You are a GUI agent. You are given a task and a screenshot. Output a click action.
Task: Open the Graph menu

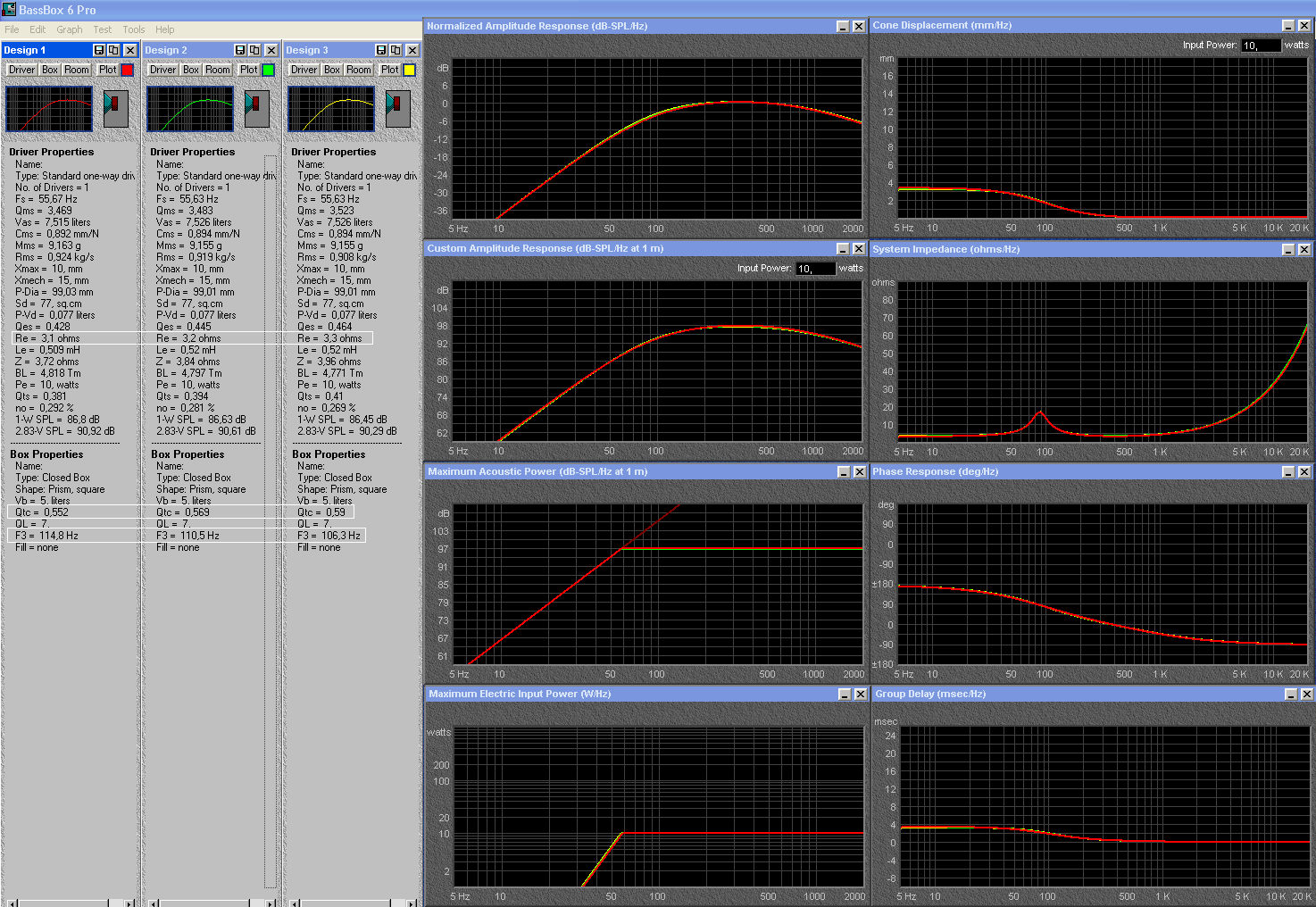pos(70,29)
